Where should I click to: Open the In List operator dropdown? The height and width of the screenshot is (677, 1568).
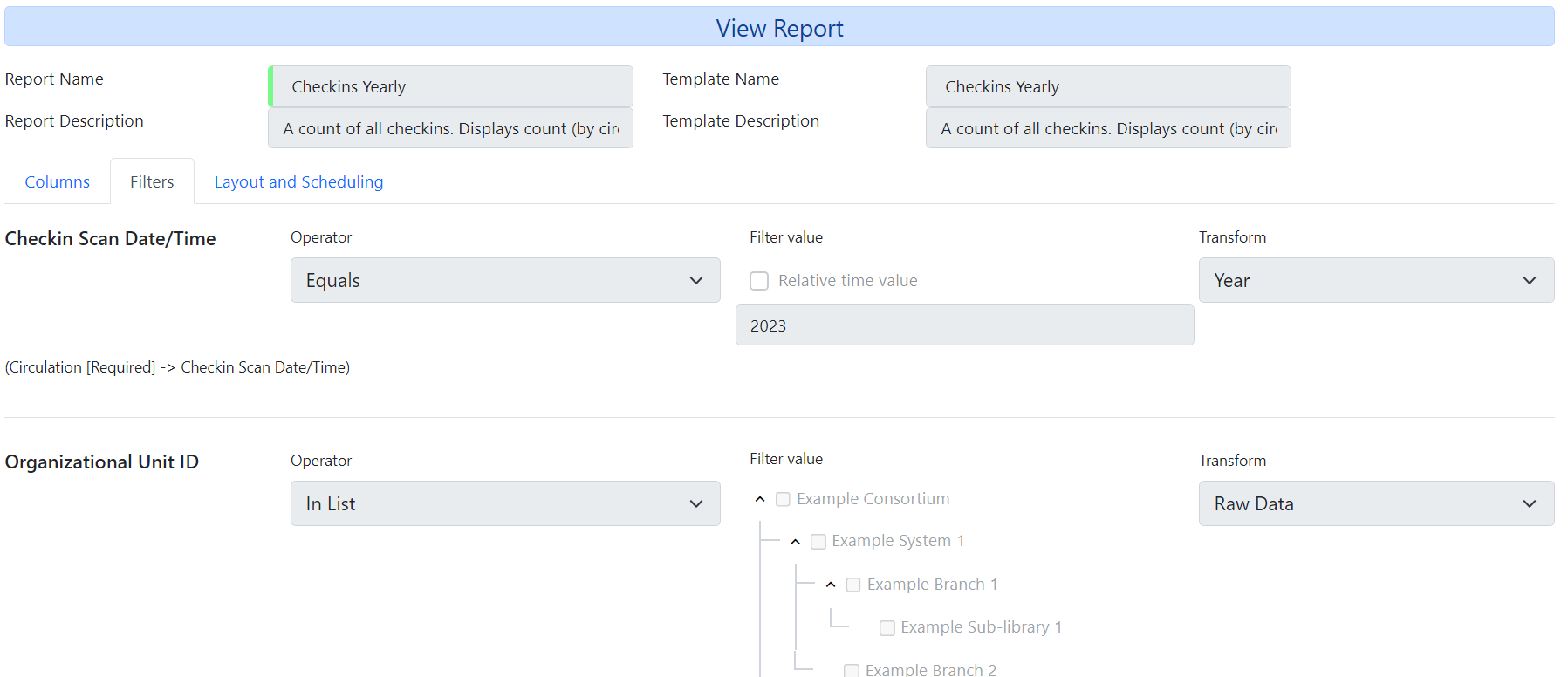tap(505, 503)
